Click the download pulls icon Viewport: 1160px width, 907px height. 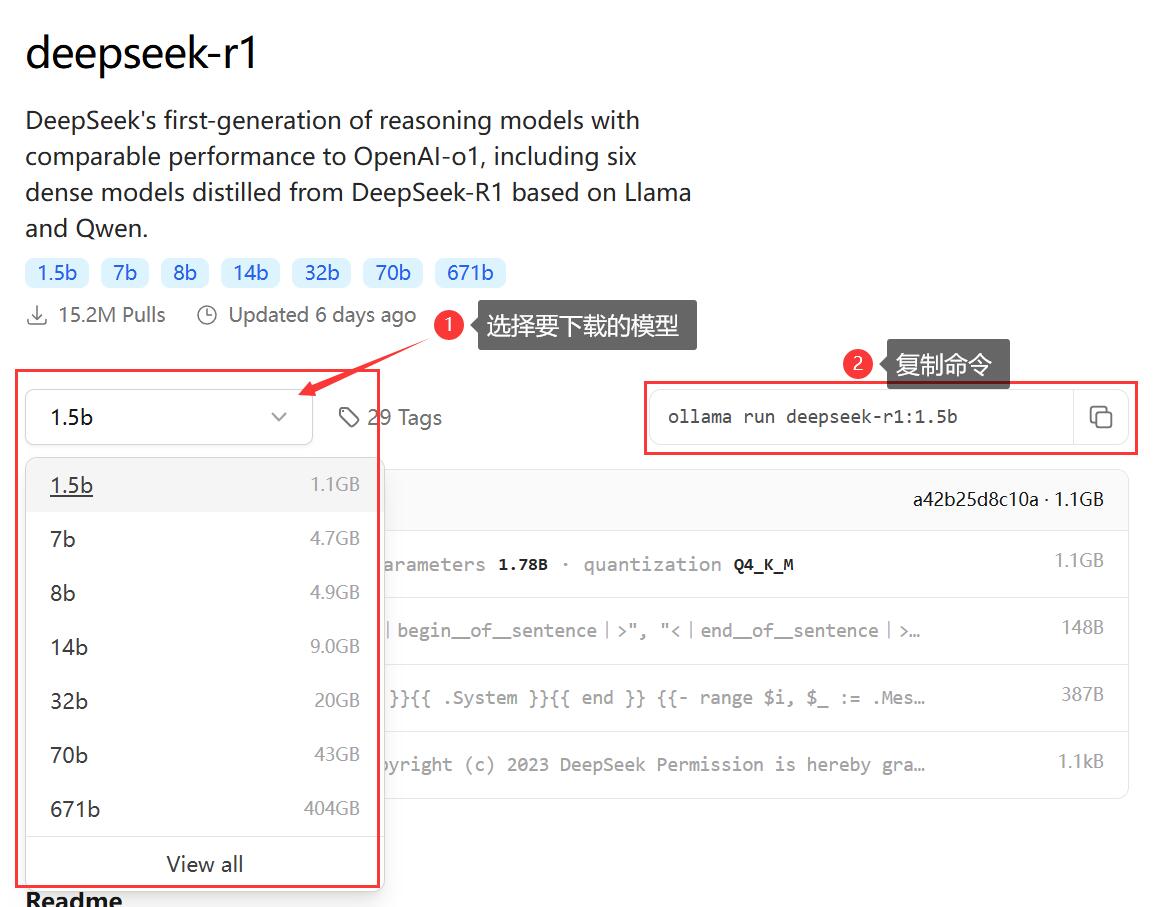click(x=36, y=315)
